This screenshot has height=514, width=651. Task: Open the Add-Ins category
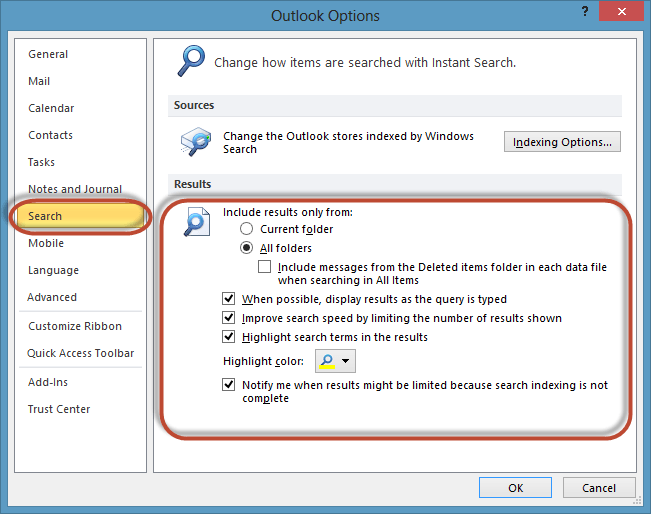coord(48,382)
